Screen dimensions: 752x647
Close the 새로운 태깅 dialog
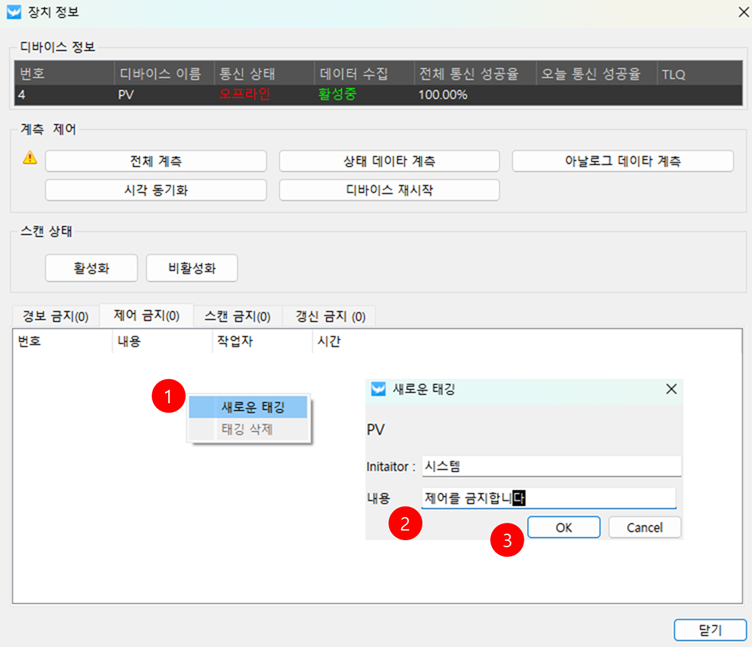pyautogui.click(x=671, y=390)
